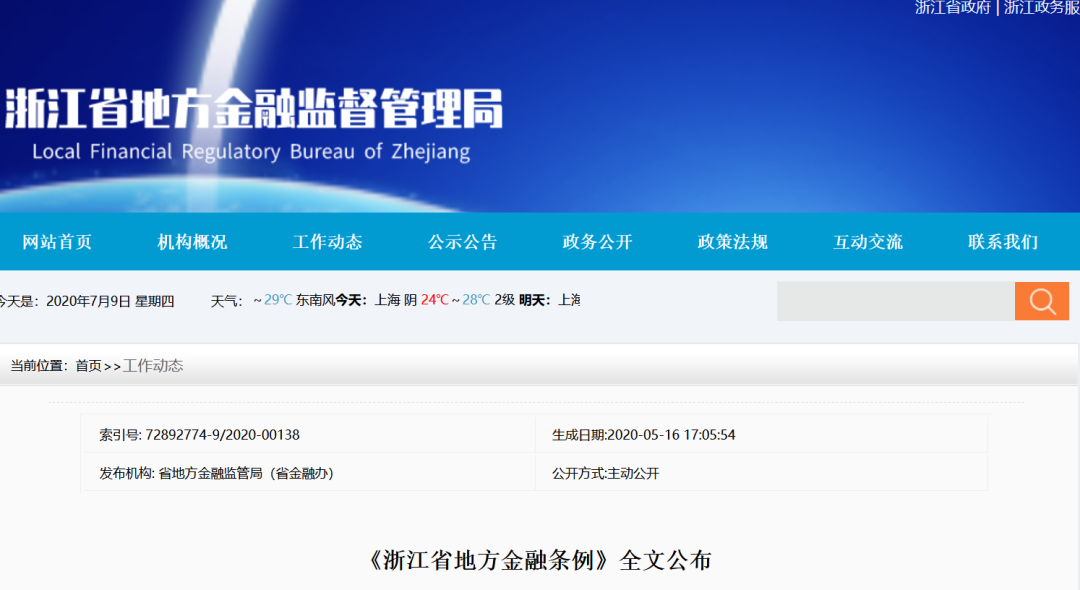Navigate to 政策法规 menu item
Viewport: 1080px width, 590px height.
pos(732,242)
